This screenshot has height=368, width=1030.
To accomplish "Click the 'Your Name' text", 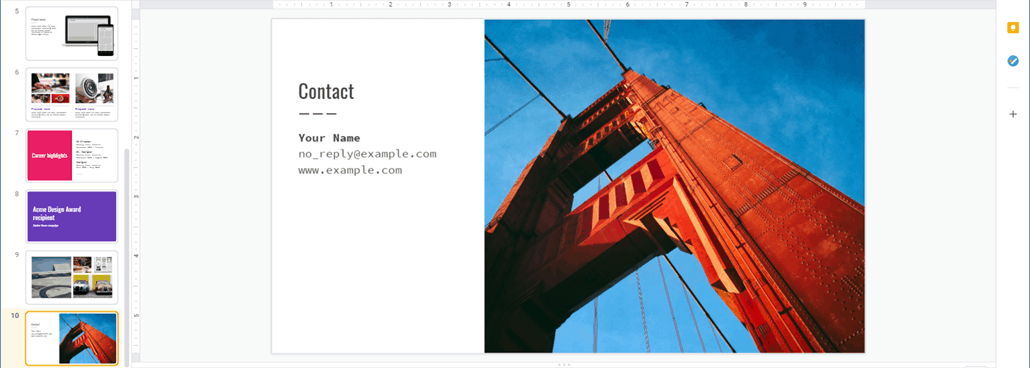I will (329, 138).
